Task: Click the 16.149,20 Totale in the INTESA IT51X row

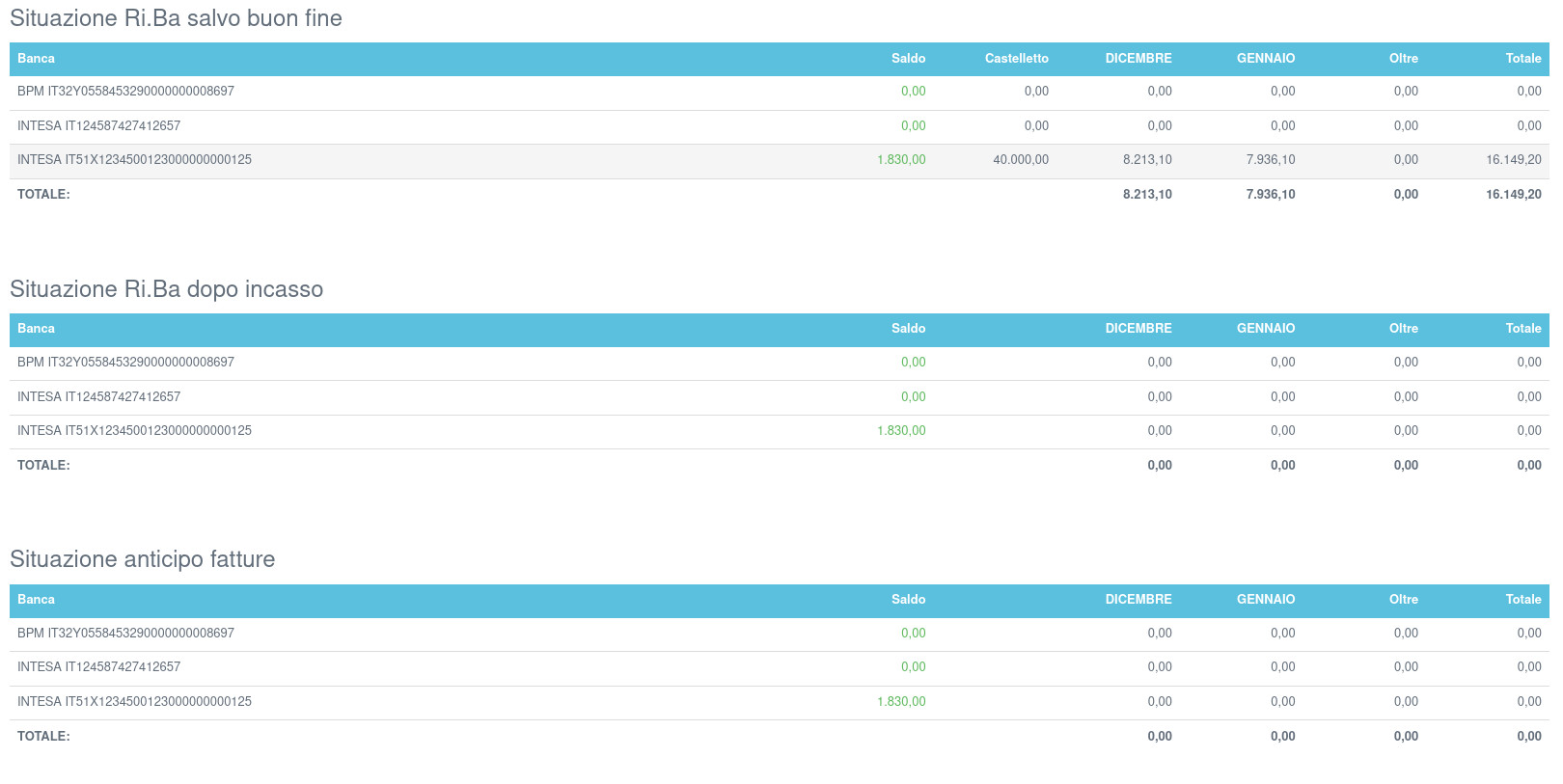Action: pyautogui.click(x=1513, y=160)
